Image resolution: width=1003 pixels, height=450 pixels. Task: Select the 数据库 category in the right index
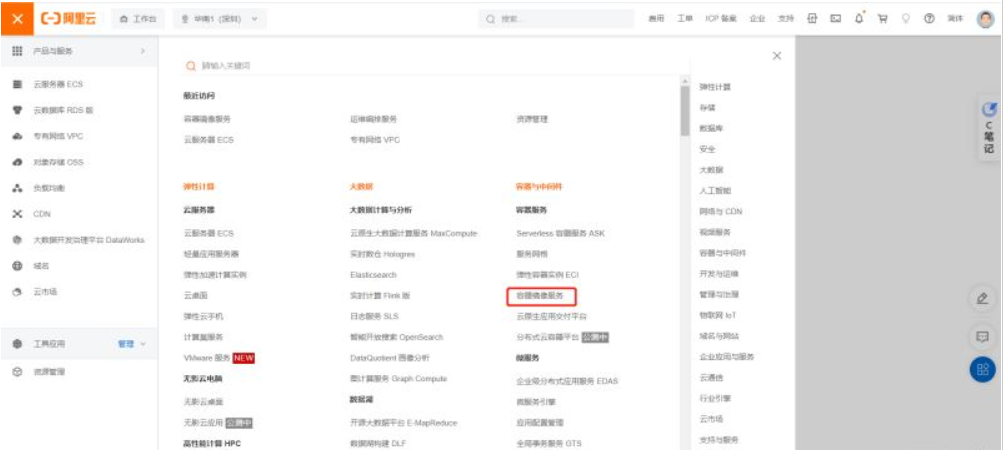(711, 129)
